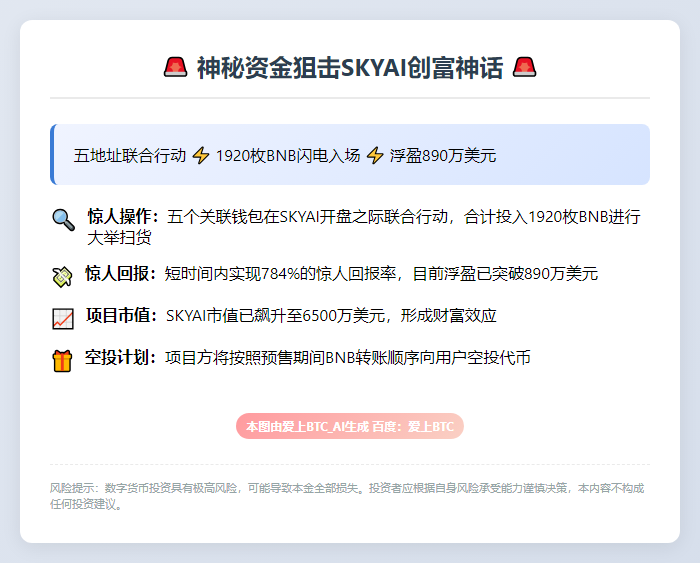Viewport: 700px width, 563px height.
Task: Click the 浮盈890万美元 banner text
Action: pyautogui.click(x=443, y=155)
